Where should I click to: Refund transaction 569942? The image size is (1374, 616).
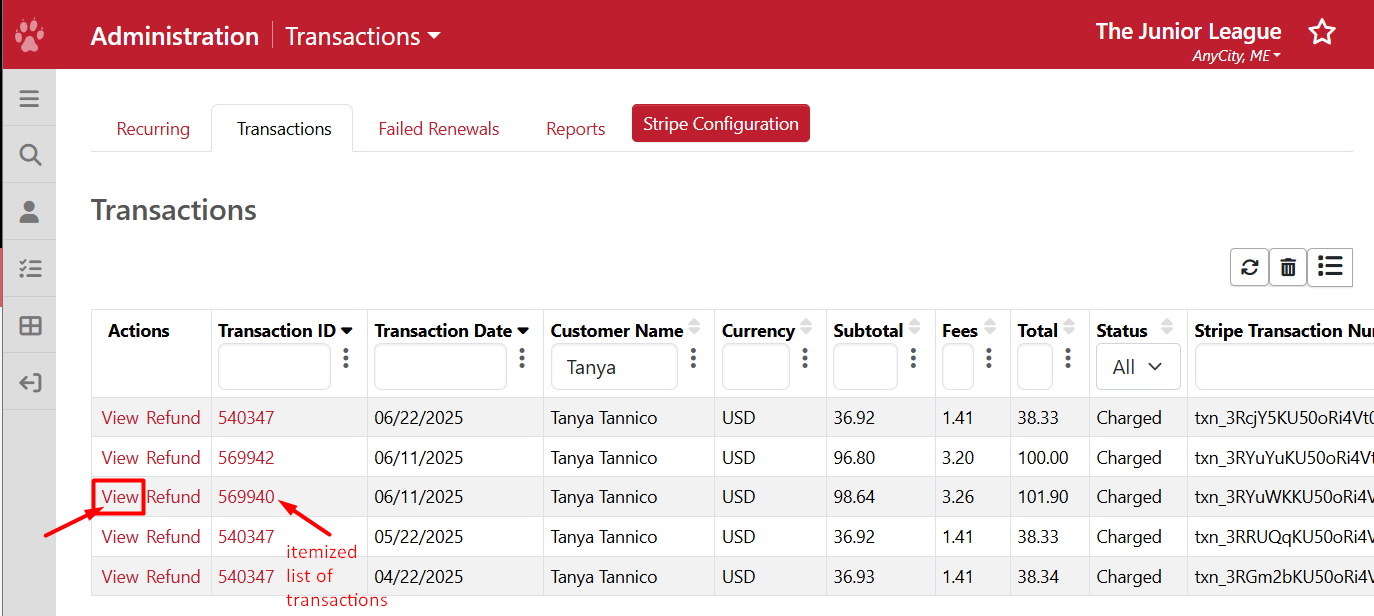(174, 458)
